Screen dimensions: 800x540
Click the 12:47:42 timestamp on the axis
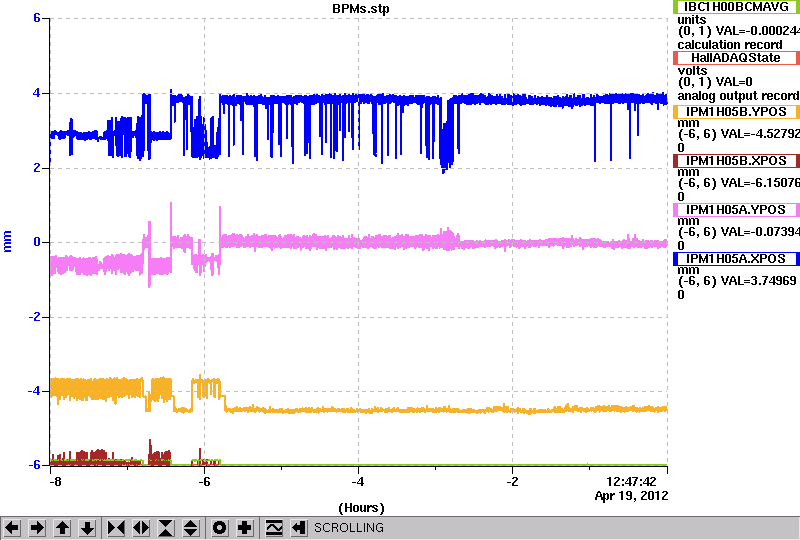point(631,482)
